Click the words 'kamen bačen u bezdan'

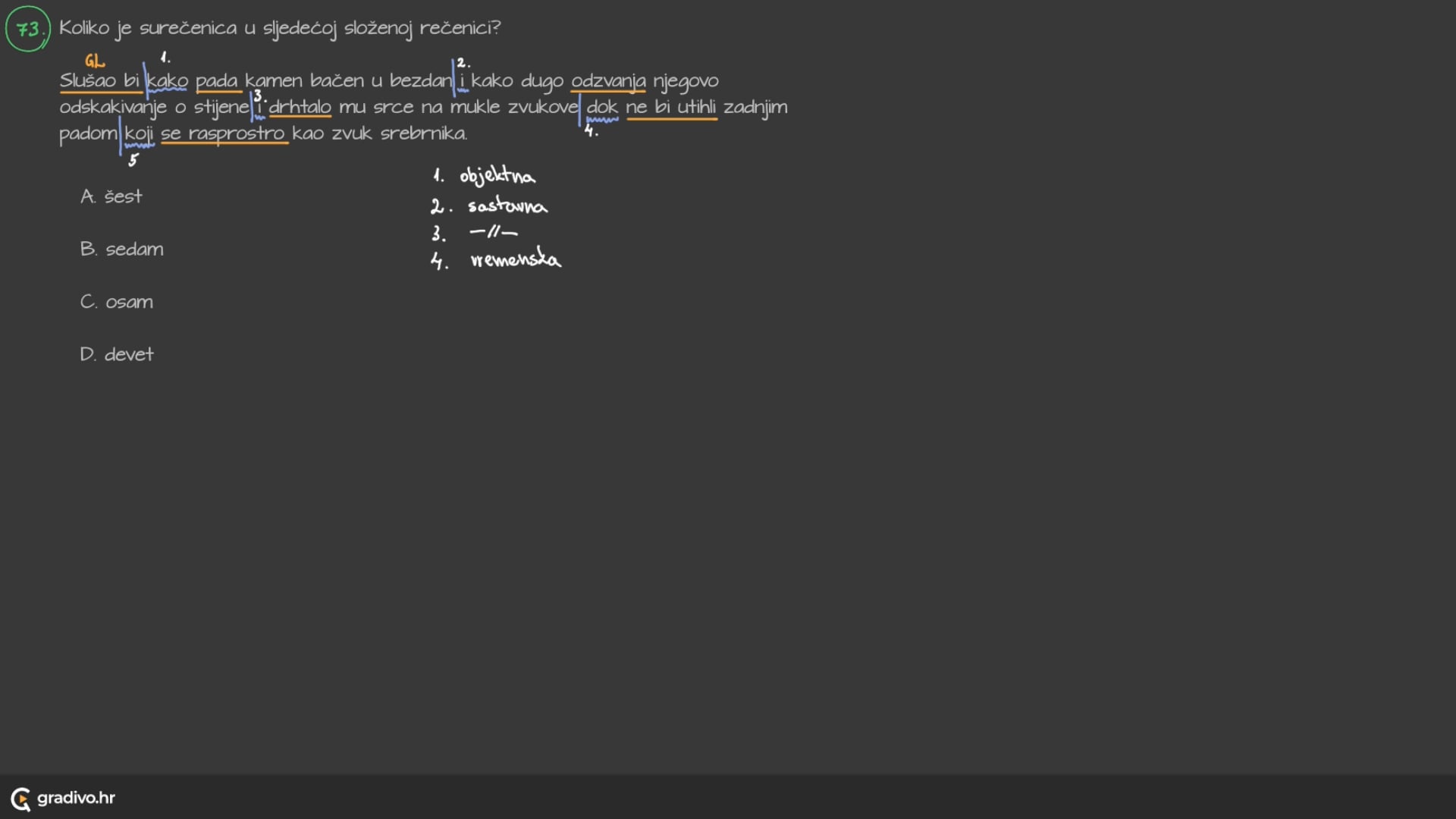pos(348,80)
